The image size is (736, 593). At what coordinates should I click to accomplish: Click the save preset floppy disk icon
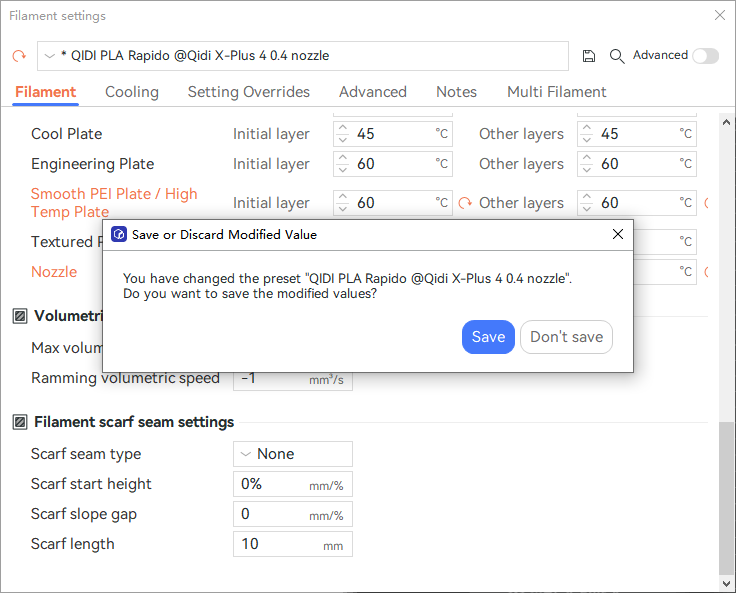589,56
